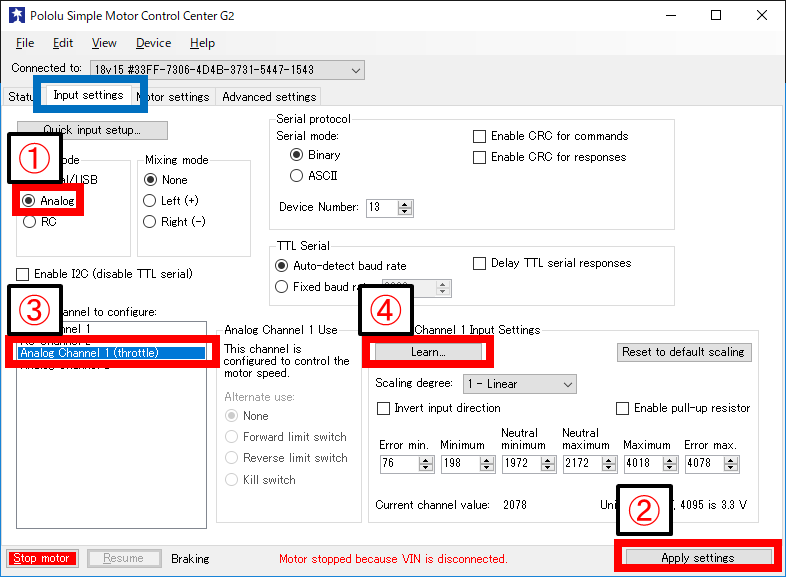The image size is (786, 577).
Task: Decrease the Device Number with down arrow
Action: pos(405,212)
